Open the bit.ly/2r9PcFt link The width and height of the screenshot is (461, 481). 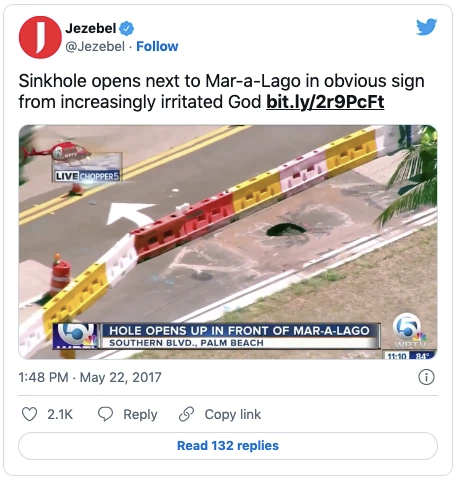tap(325, 102)
